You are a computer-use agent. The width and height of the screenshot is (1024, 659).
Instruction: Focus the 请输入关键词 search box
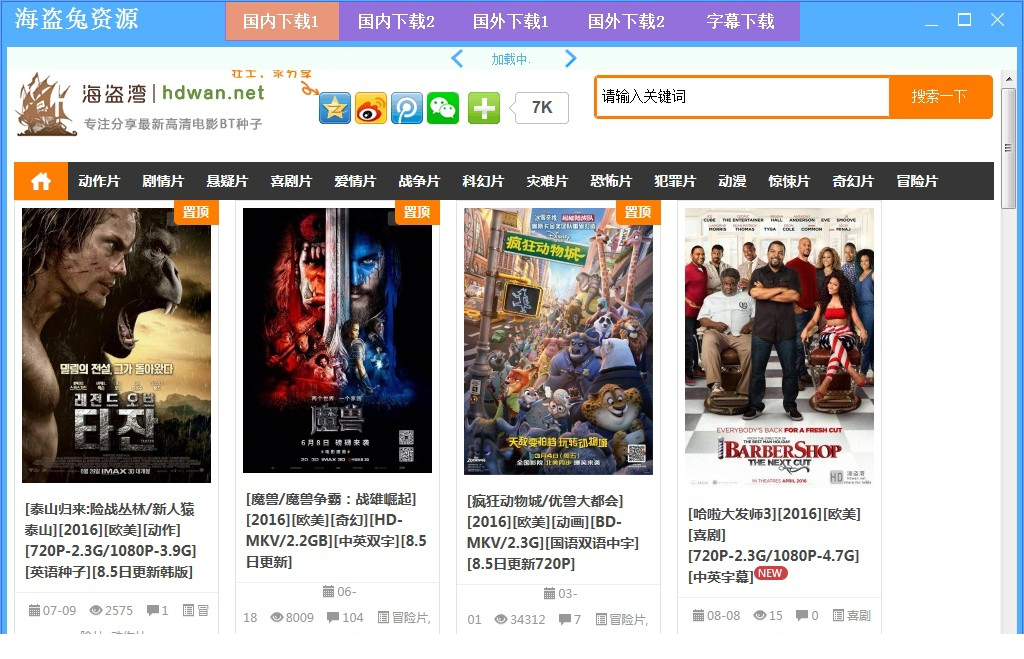pyautogui.click(x=742, y=97)
